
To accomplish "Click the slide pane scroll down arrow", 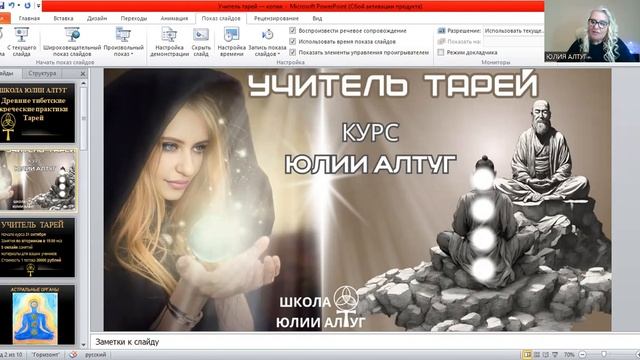I will 84,344.
